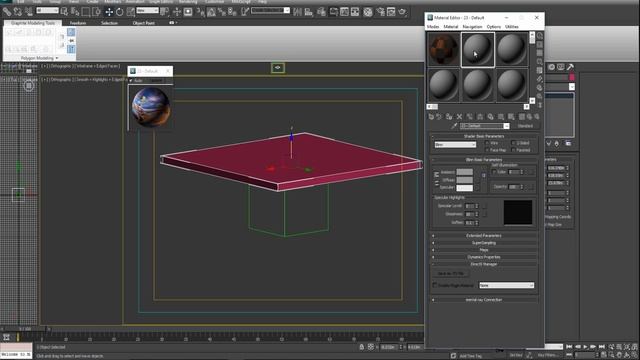Open the Utilities menu in Material Editor

click(512, 27)
